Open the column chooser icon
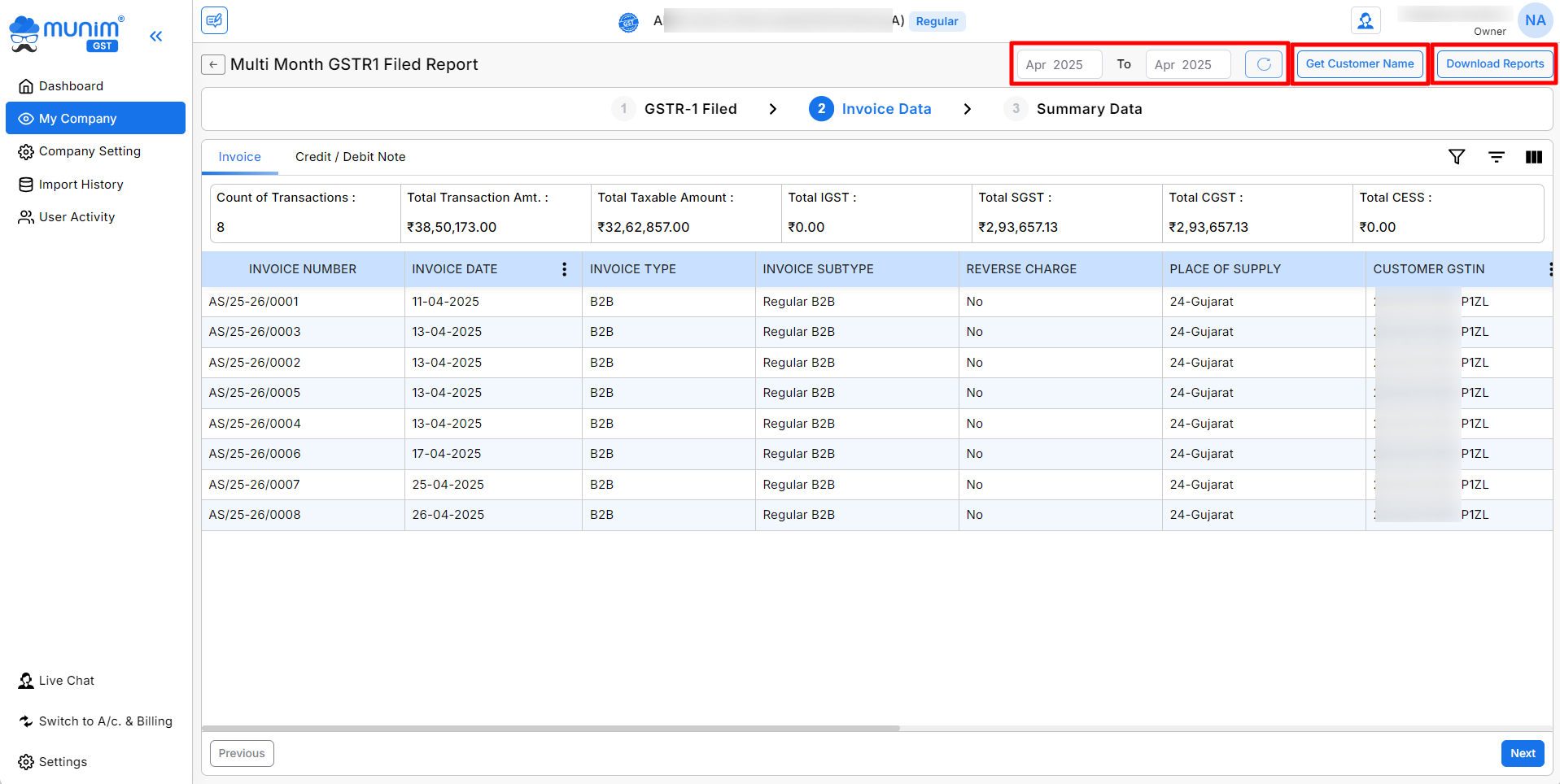1560x784 pixels. pos(1533,157)
